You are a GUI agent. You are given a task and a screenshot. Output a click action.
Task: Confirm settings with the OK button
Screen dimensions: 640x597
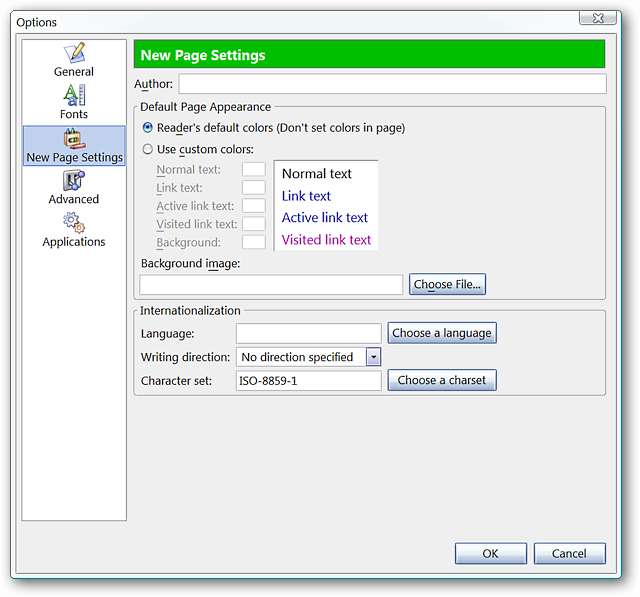pyautogui.click(x=490, y=554)
